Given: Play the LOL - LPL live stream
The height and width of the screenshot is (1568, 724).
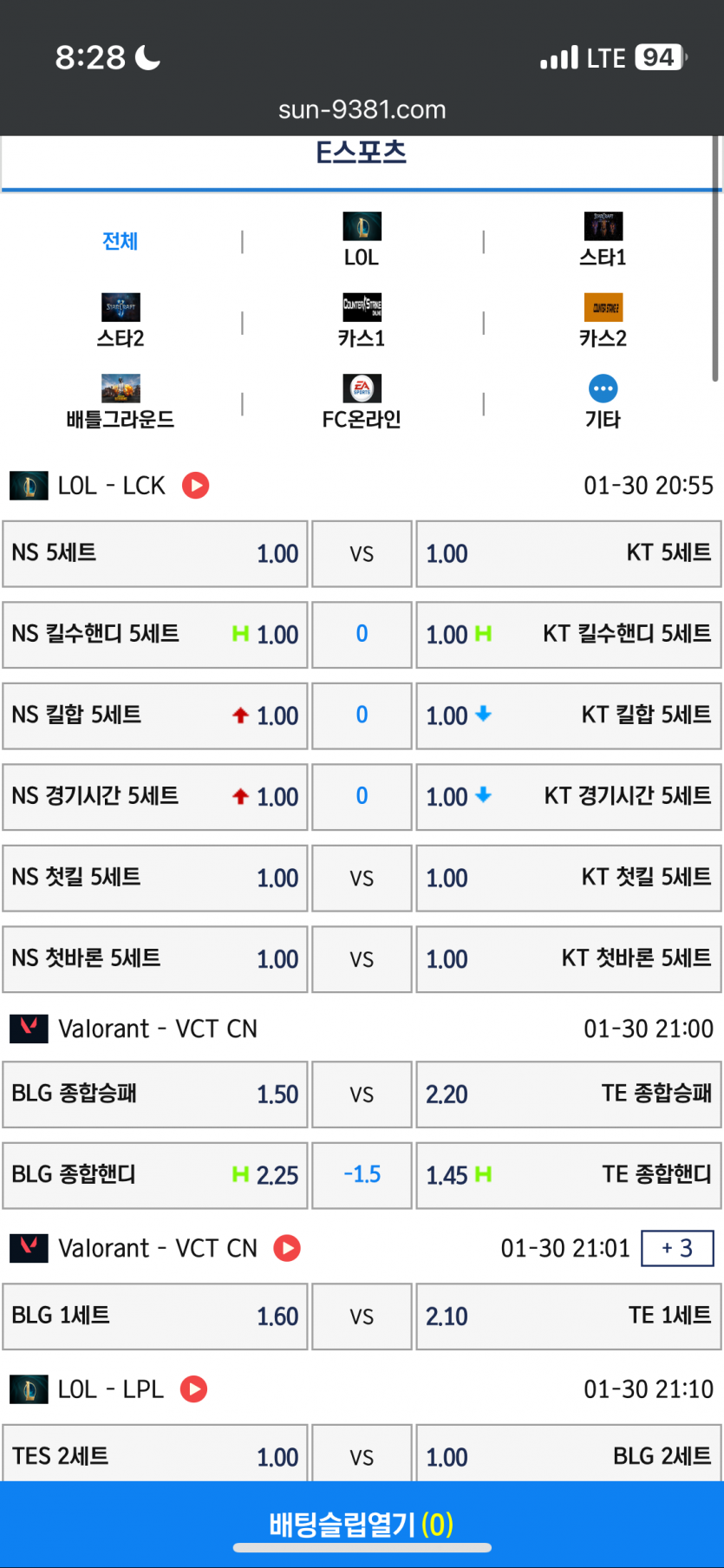Looking at the screenshot, I should tap(193, 1389).
